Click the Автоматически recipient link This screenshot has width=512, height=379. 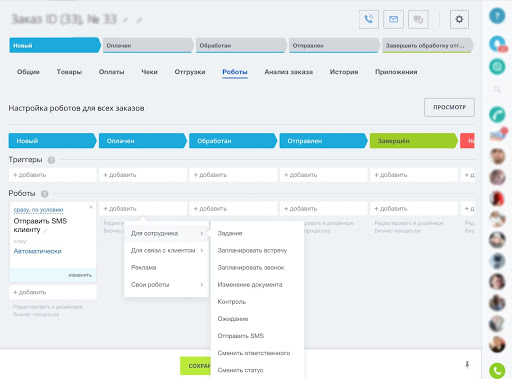(x=37, y=251)
